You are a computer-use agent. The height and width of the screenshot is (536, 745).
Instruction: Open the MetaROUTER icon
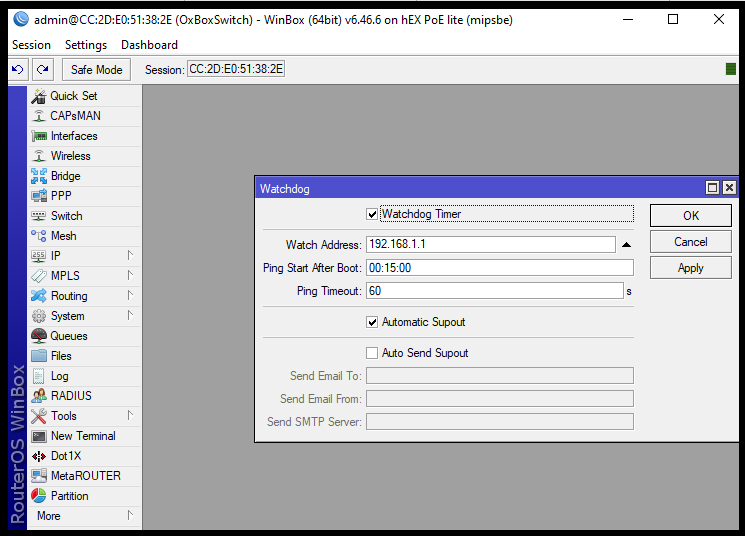(39, 476)
